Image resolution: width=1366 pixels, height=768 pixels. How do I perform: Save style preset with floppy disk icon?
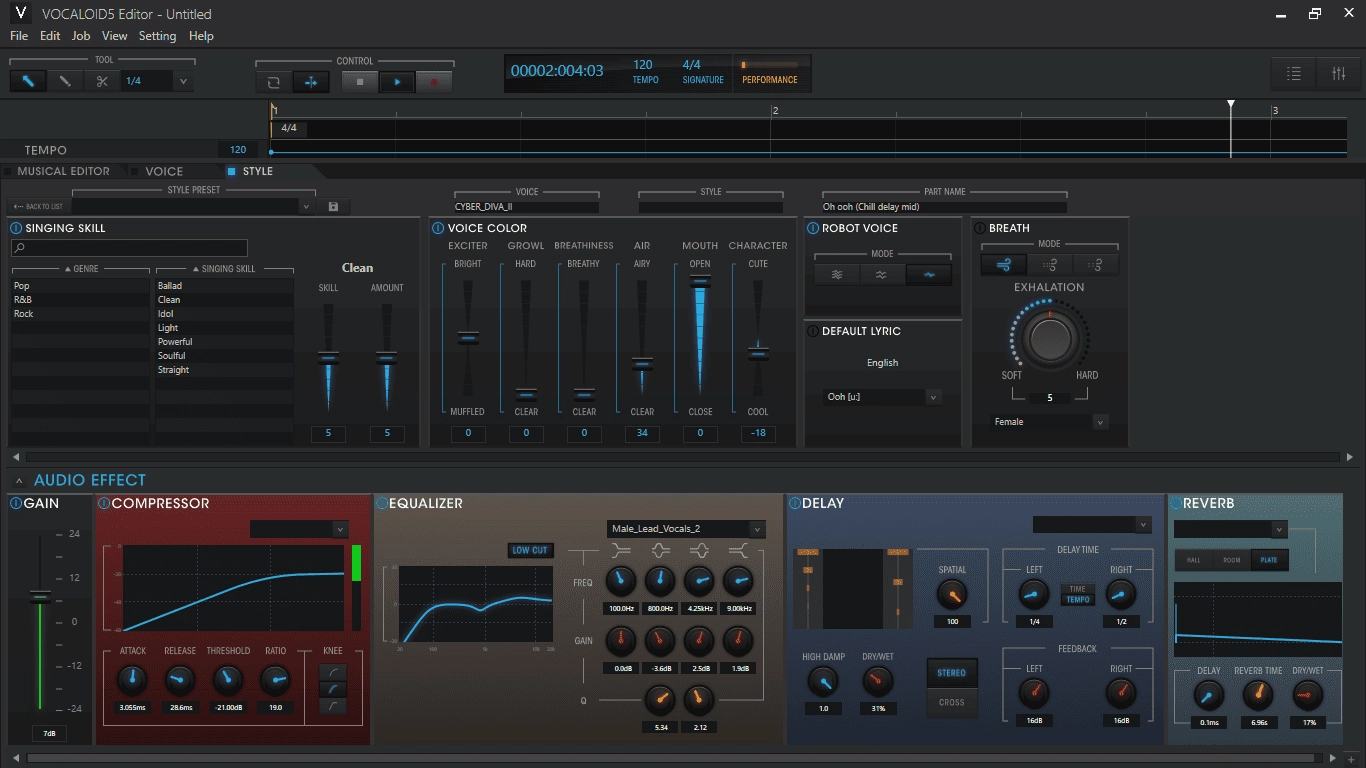(x=333, y=206)
